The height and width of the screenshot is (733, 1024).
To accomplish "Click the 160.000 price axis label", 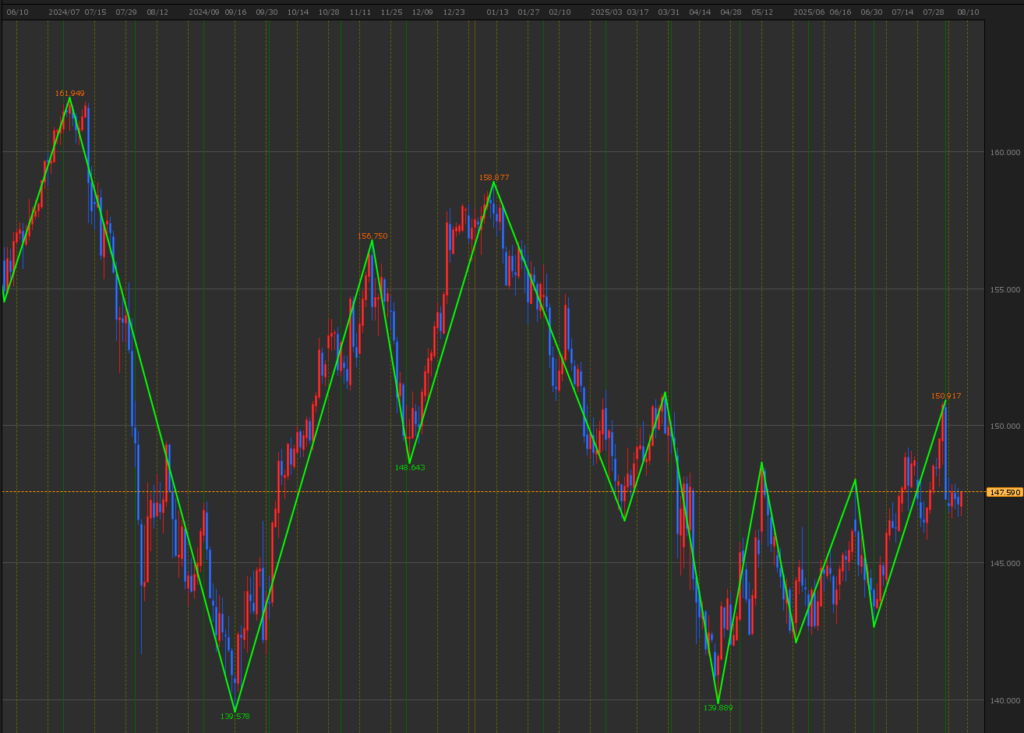I will point(1004,152).
